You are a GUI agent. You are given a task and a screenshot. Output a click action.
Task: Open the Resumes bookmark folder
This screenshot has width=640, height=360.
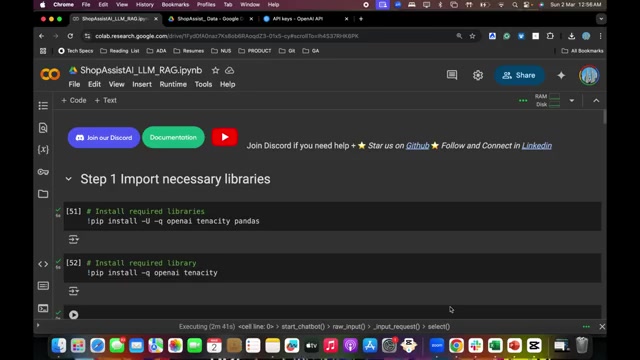pyautogui.click(x=189, y=51)
